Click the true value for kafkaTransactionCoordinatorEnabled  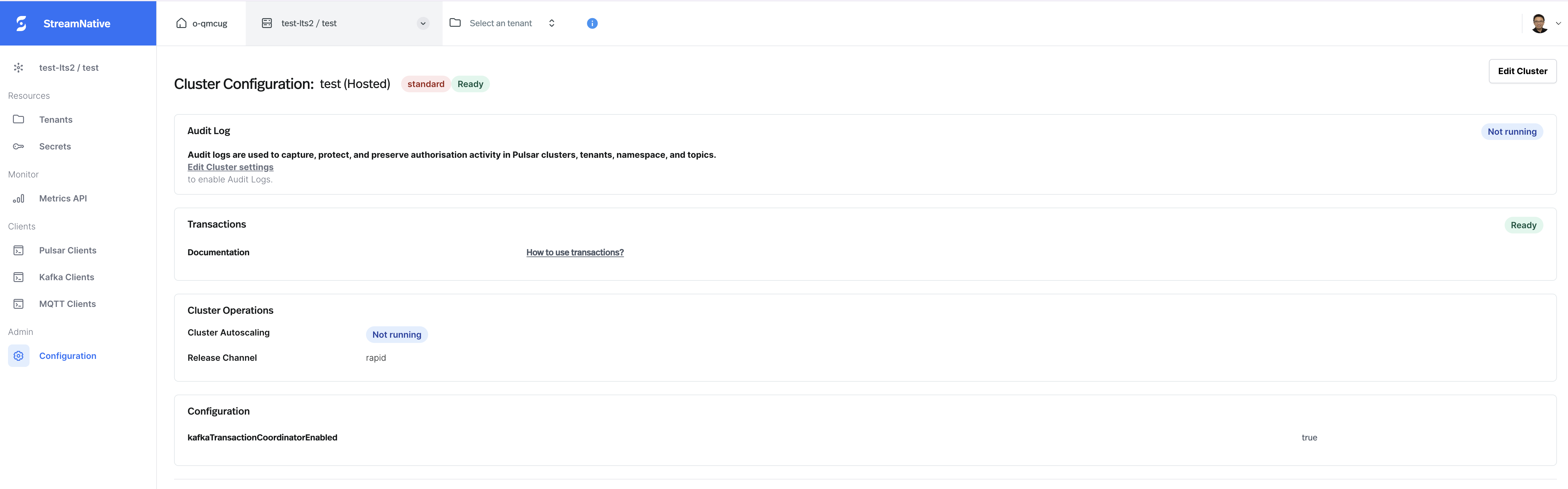(1309, 437)
